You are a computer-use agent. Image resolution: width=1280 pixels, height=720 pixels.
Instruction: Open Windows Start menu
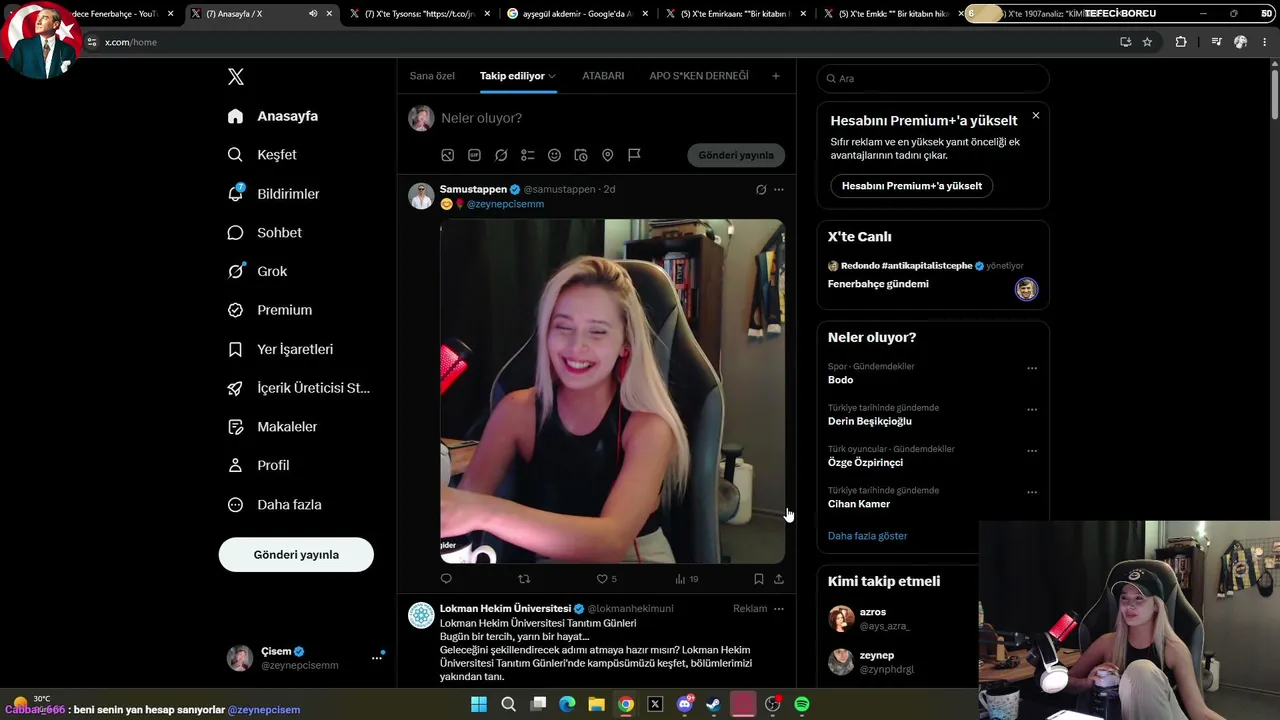point(479,704)
